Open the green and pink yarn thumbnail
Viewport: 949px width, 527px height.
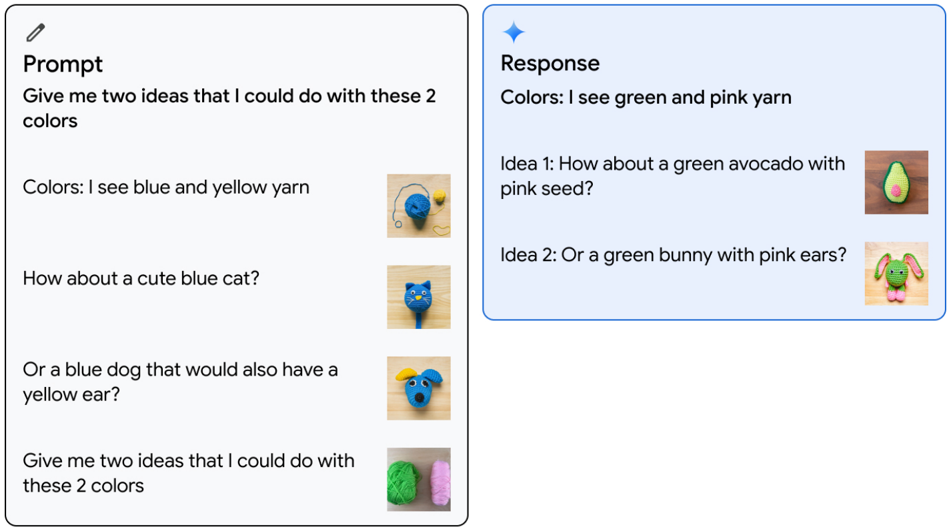[418, 479]
